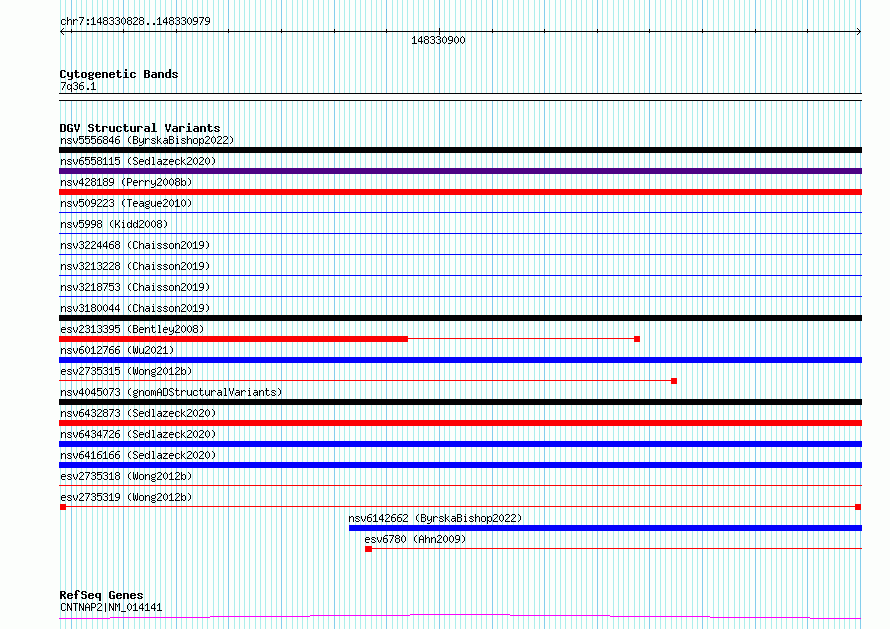Select esv2735318 (Wong2012b) label

click(x=126, y=476)
